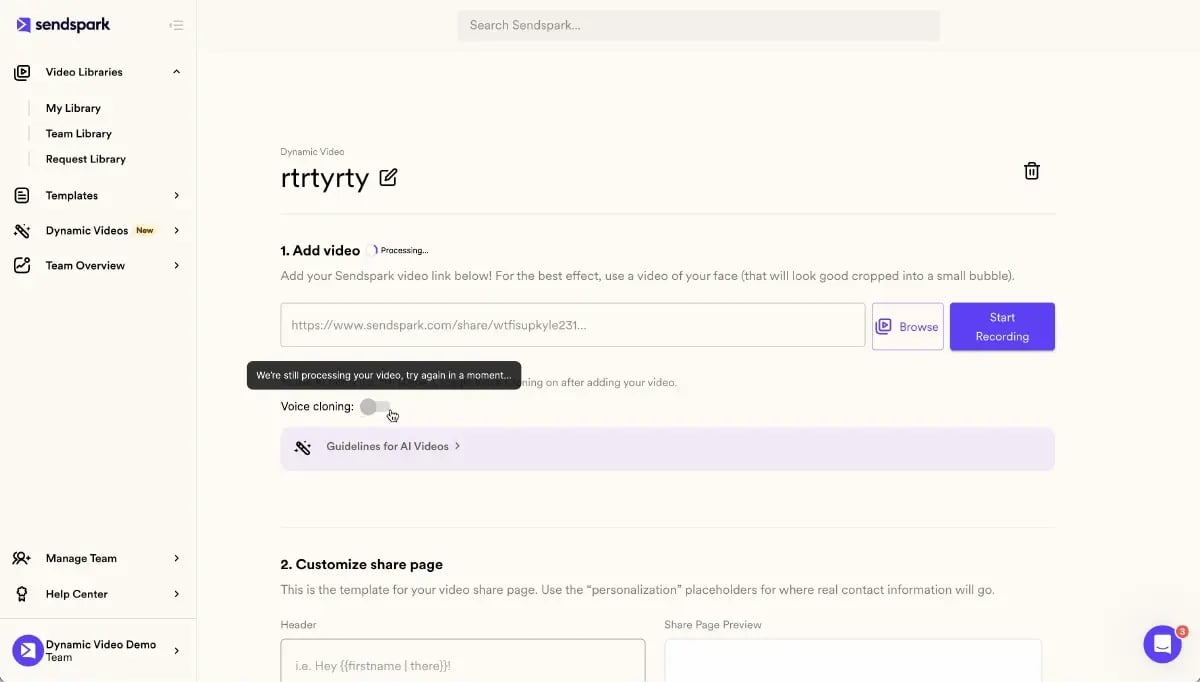The image size is (1200, 682).
Task: Click the Dynamic Video Demo Team avatar
Action: (x=27, y=650)
